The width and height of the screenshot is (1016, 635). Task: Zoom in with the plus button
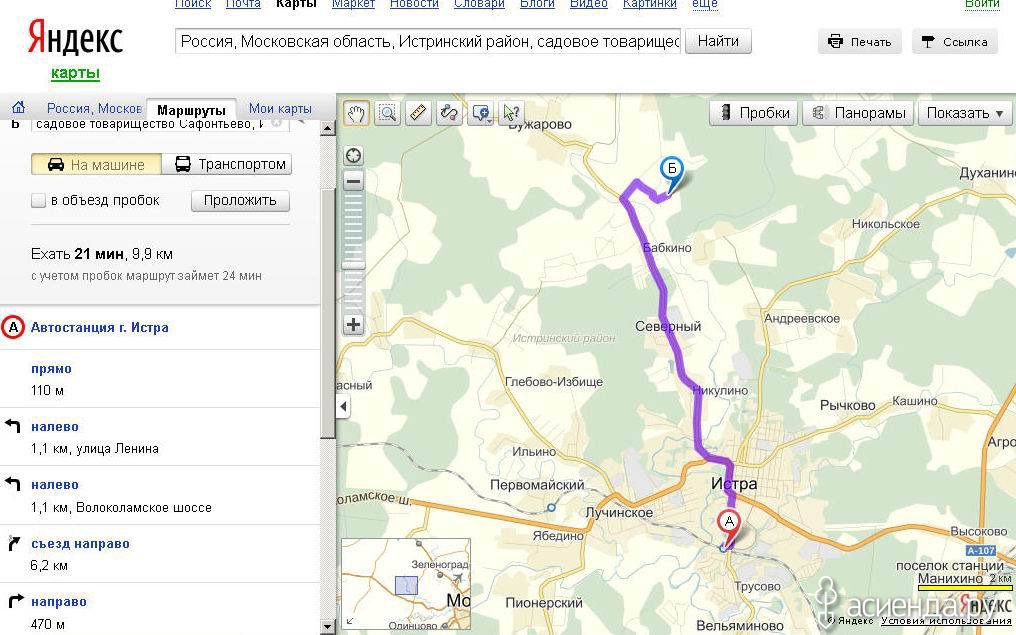[x=353, y=325]
